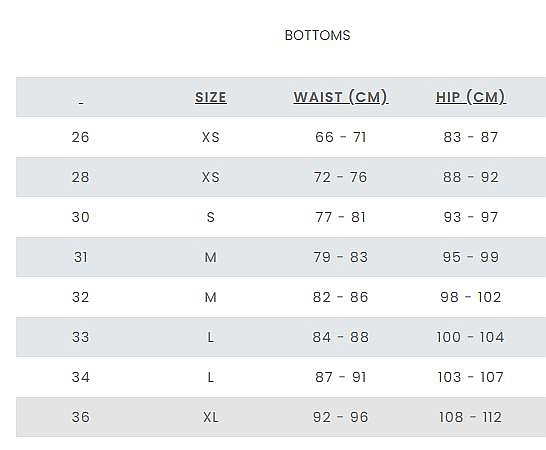Click the WAIST (CM) column header
This screenshot has width=546, height=450.
pyautogui.click(x=341, y=97)
